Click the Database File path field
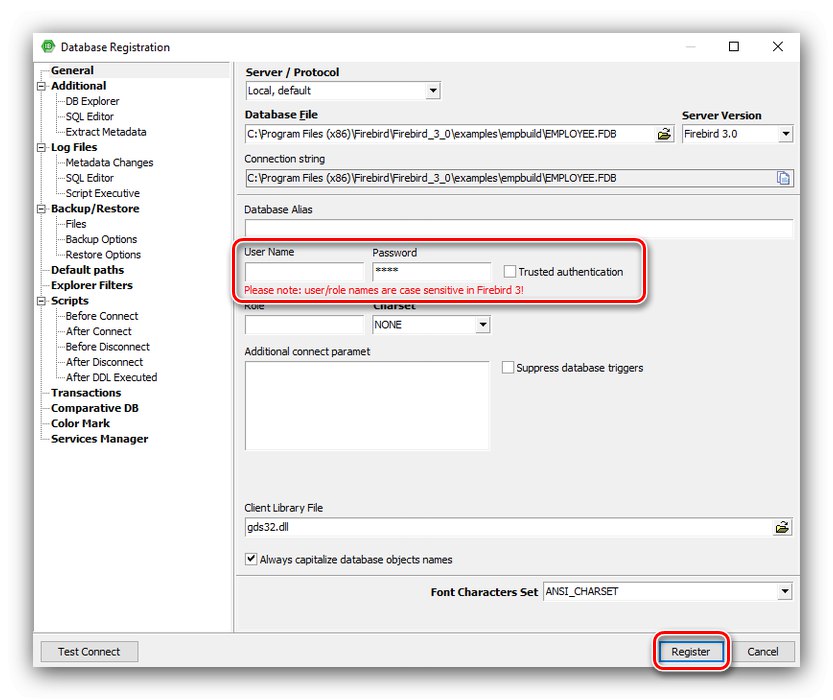833x700 pixels. pos(449,134)
